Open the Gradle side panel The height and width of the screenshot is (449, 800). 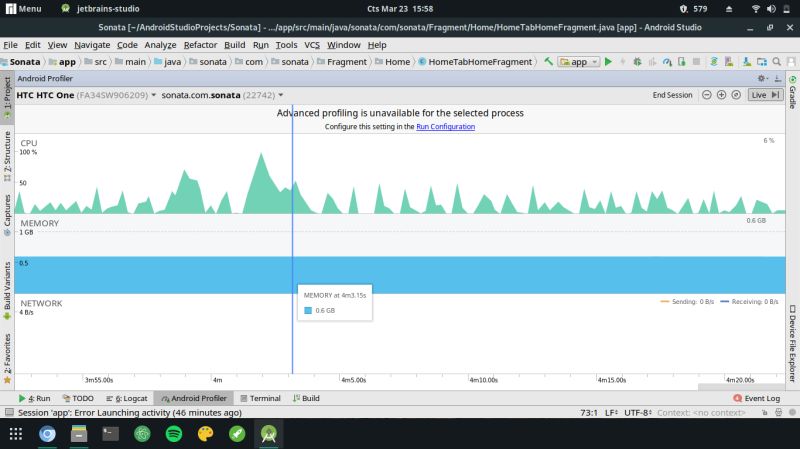click(792, 92)
